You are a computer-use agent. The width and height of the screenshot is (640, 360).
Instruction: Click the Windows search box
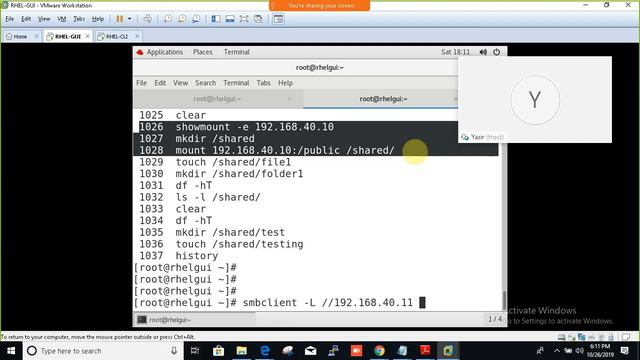pos(102,351)
